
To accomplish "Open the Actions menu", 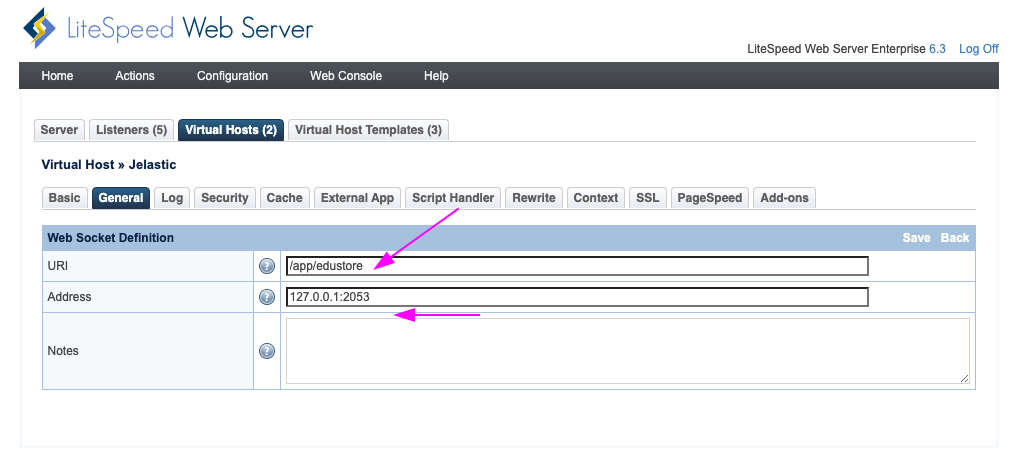I will (135, 76).
